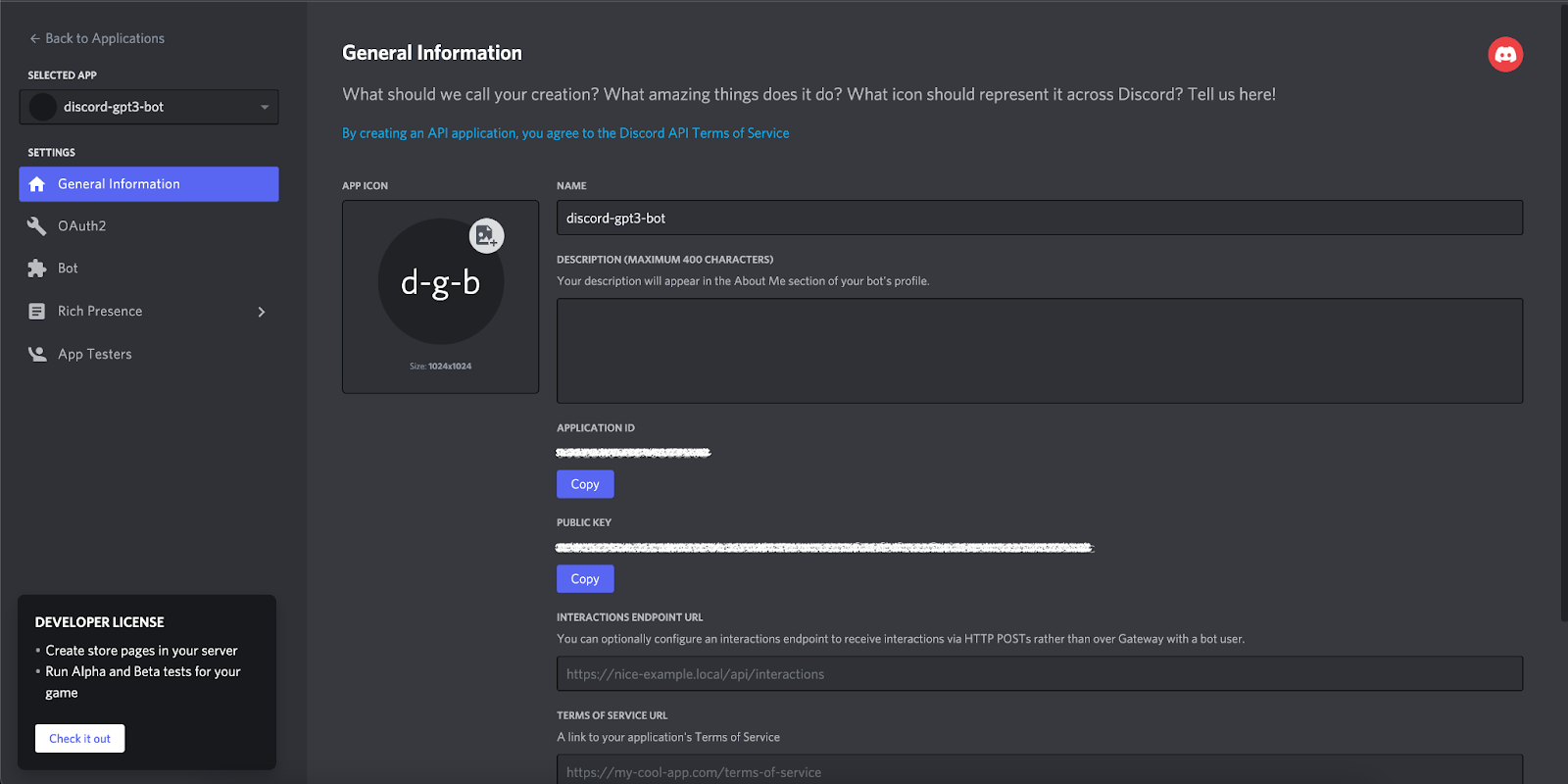Click the Check it out button

coord(79,739)
